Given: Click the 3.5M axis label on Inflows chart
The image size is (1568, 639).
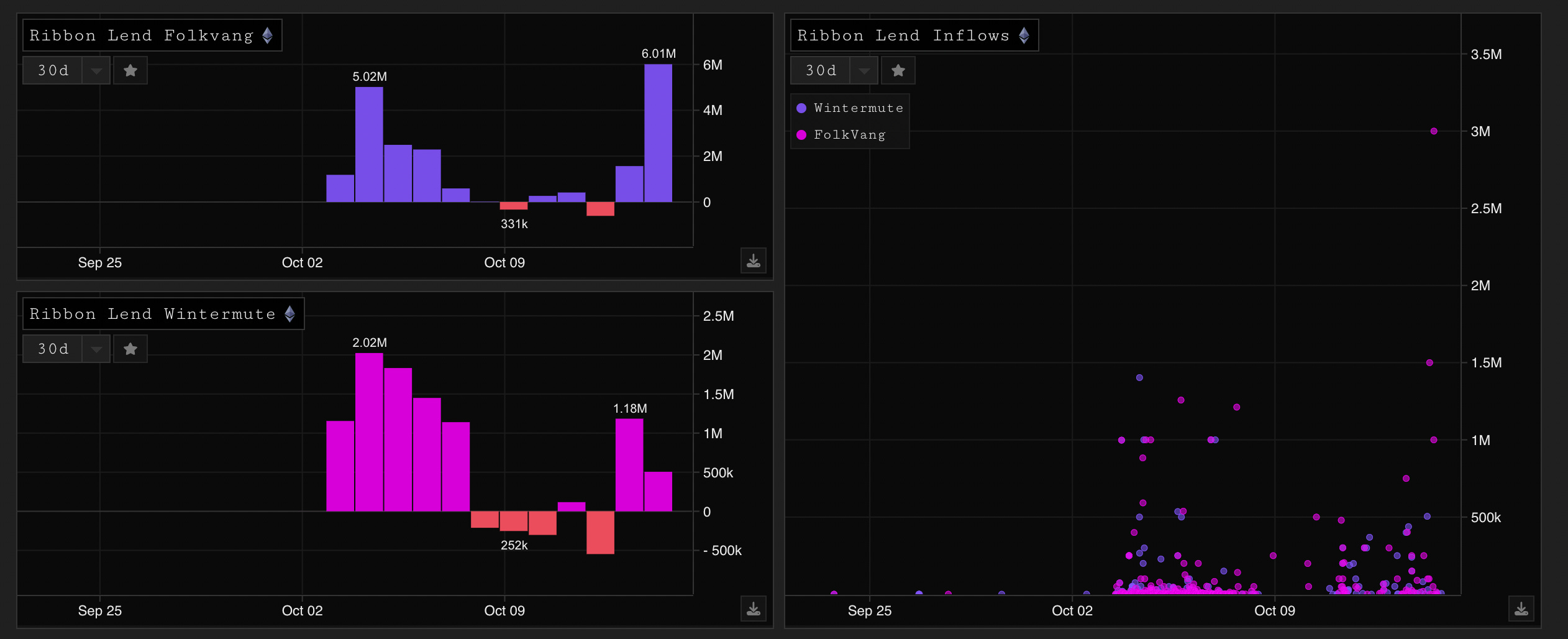Looking at the screenshot, I should click(x=1487, y=54).
